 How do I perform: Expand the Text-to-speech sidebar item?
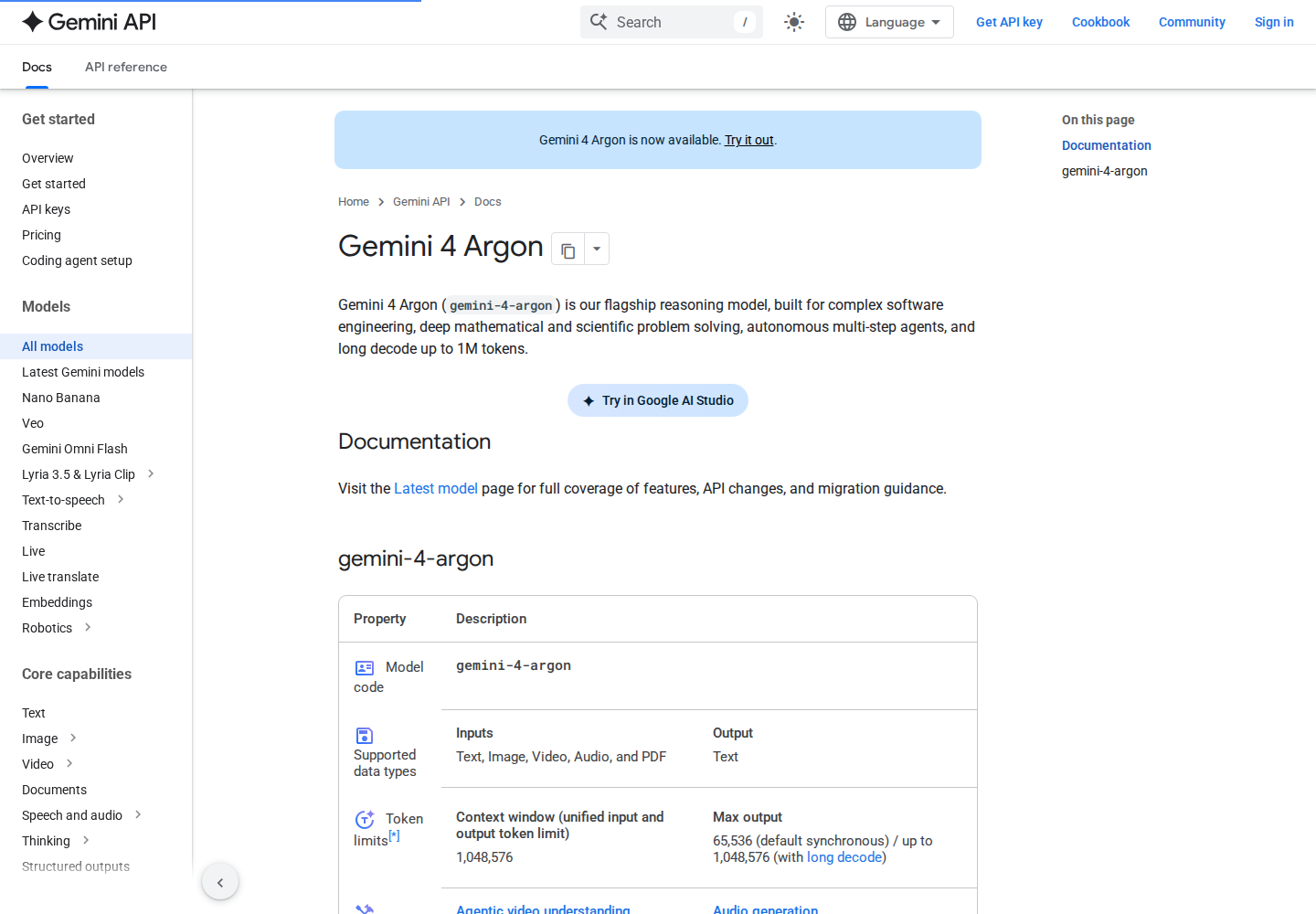121,499
